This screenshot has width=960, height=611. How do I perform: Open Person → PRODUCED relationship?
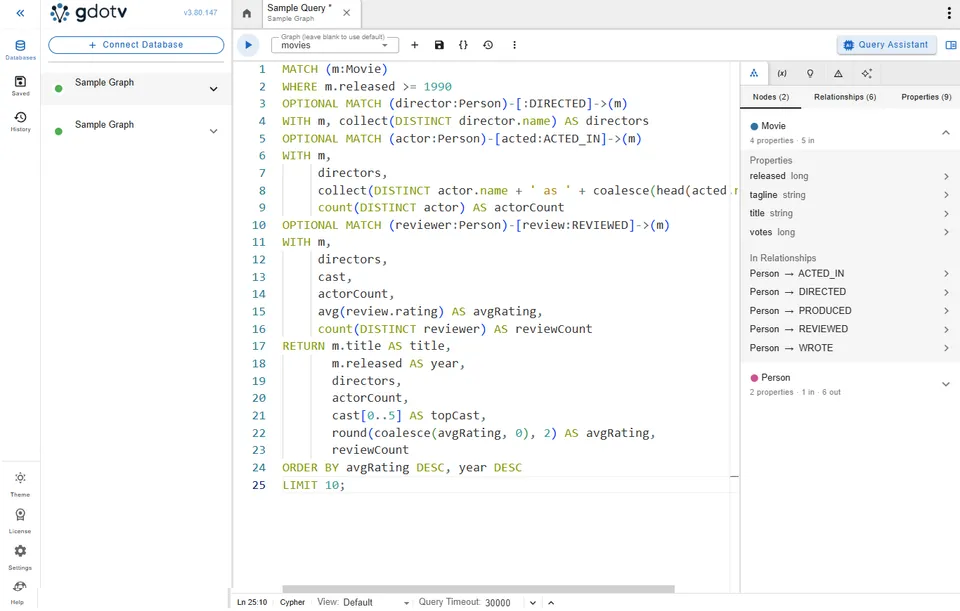tap(850, 311)
